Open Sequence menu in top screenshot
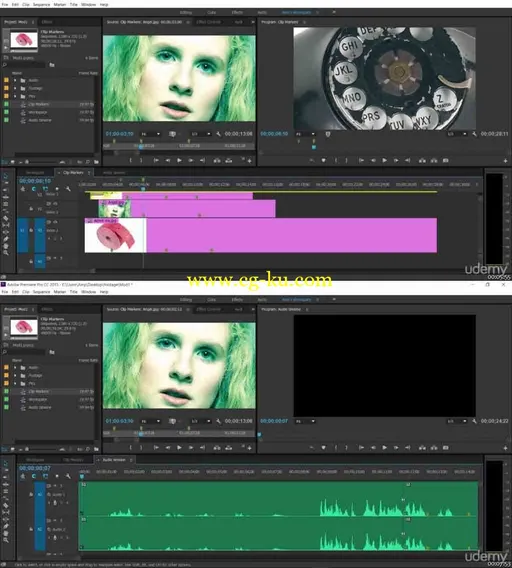The width and height of the screenshot is (512, 568). (41, 5)
